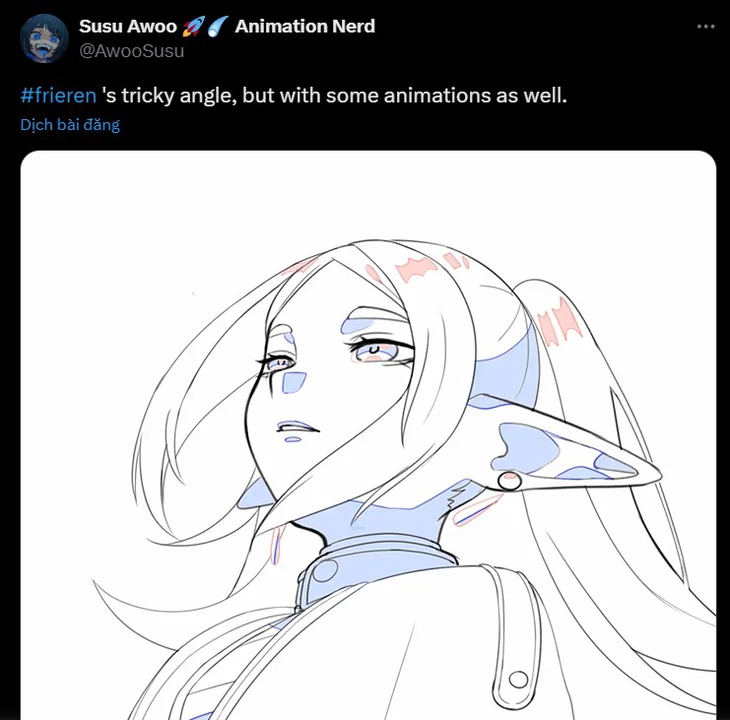Click the pink highlight marks on the ponytail

coord(558,322)
